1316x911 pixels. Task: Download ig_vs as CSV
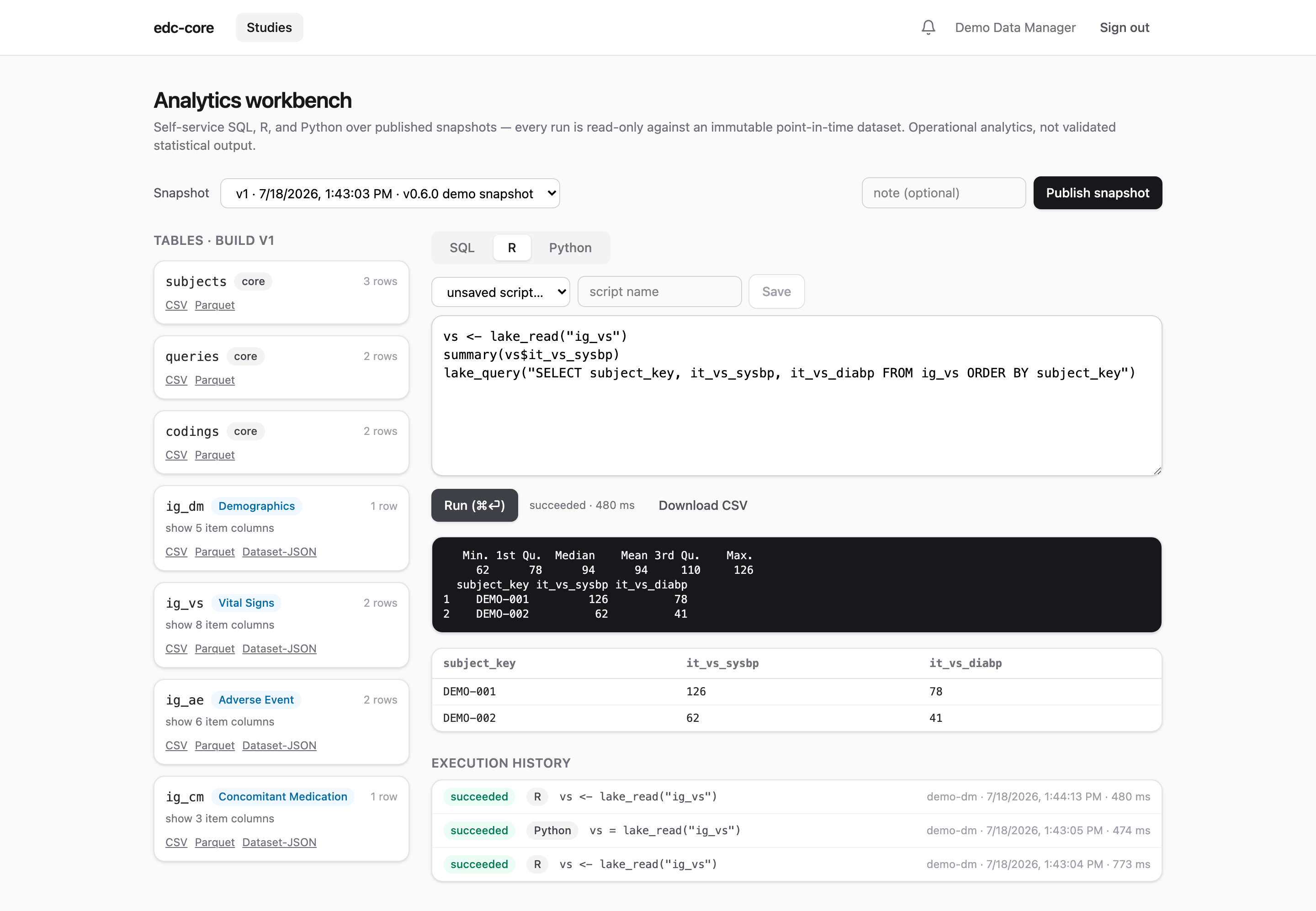(176, 648)
